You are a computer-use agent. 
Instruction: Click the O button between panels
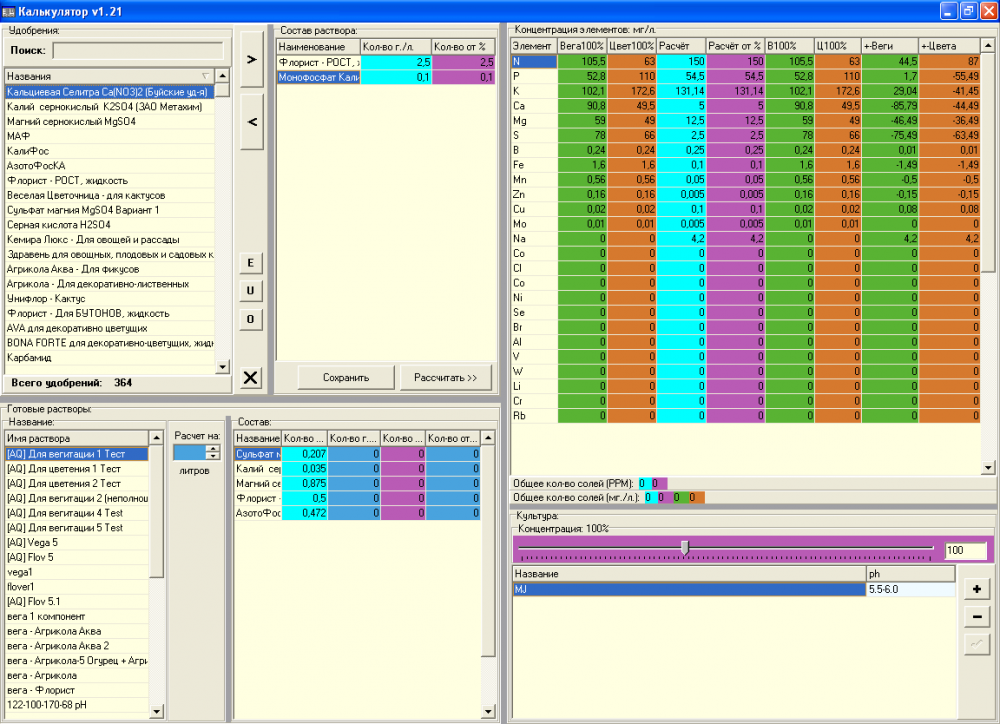(x=251, y=319)
